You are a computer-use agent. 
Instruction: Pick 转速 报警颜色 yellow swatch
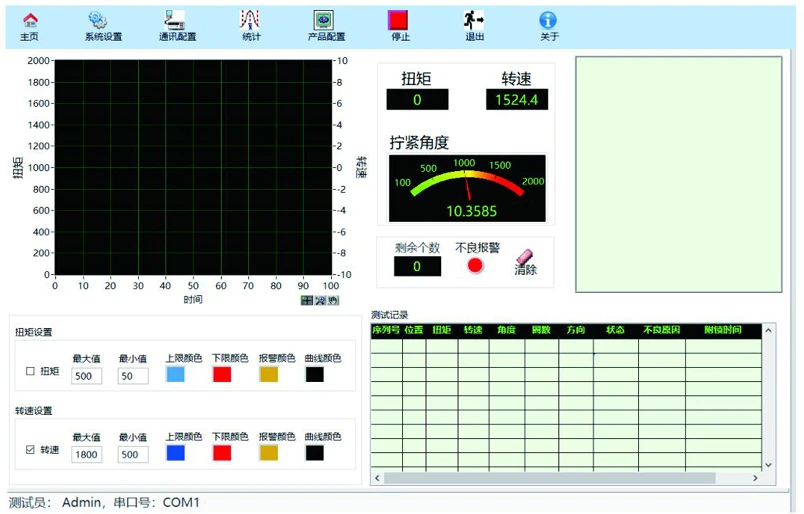pos(269,452)
